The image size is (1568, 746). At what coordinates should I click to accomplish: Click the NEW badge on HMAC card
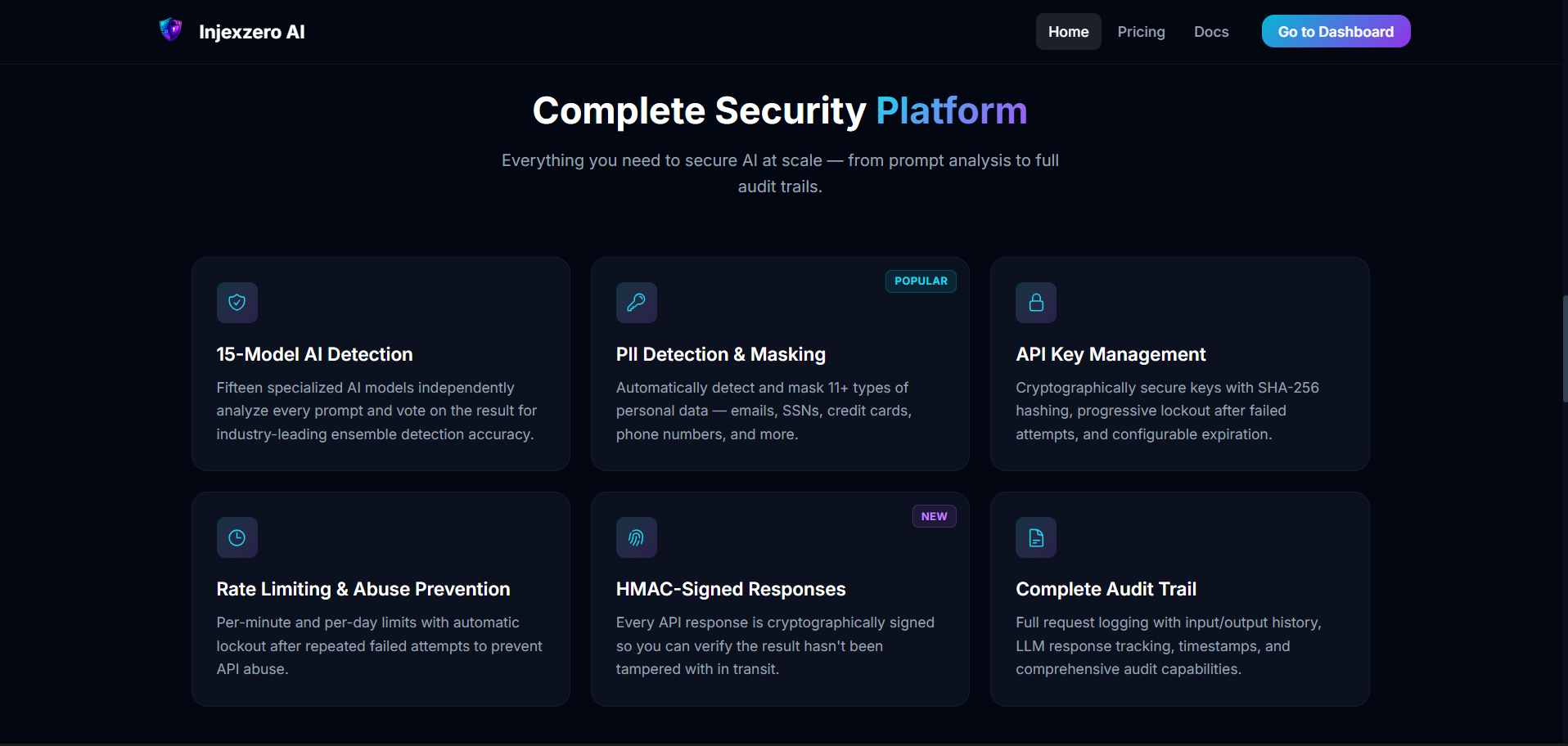[x=935, y=516]
